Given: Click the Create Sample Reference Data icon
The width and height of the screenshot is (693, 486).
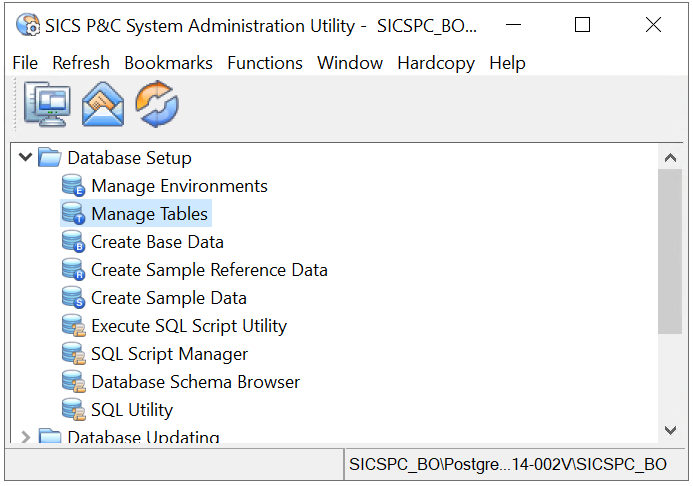Looking at the screenshot, I should (x=74, y=270).
